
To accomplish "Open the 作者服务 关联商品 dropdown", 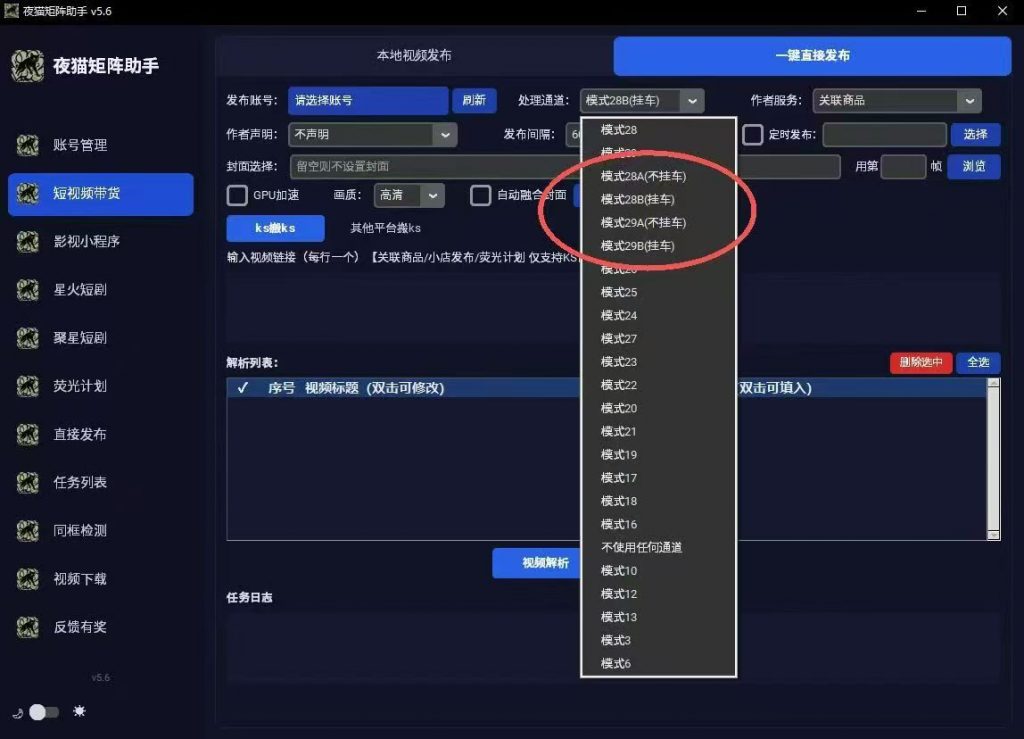I will 896,101.
